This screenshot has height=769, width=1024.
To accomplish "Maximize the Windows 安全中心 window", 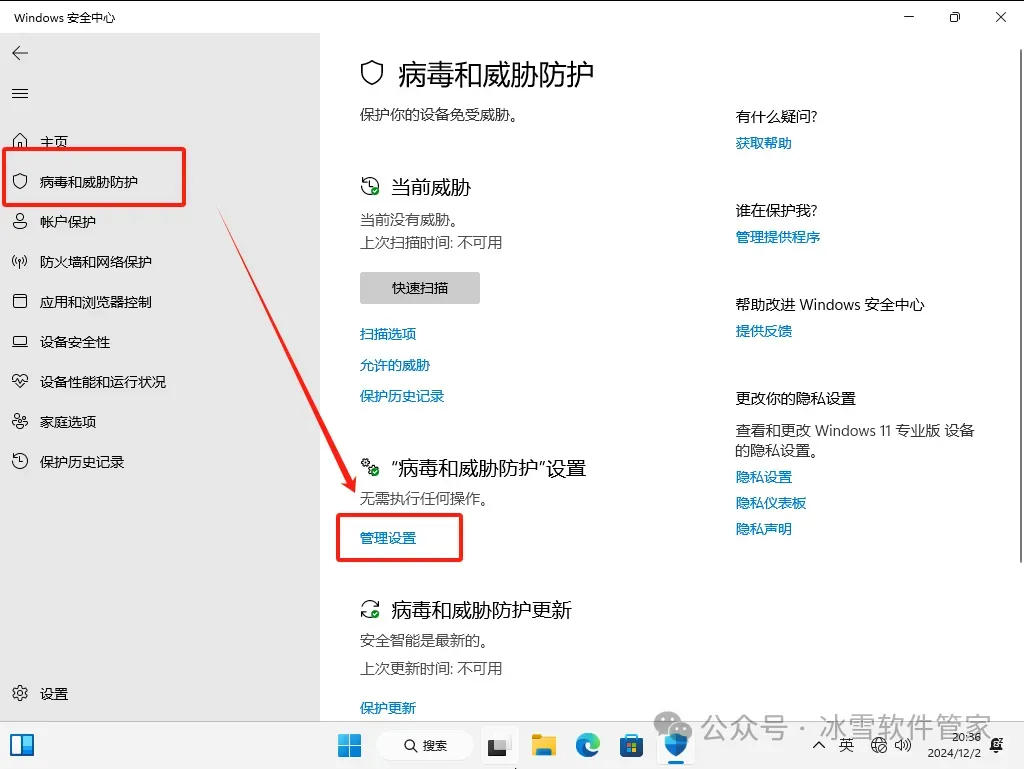I will pos(955,18).
